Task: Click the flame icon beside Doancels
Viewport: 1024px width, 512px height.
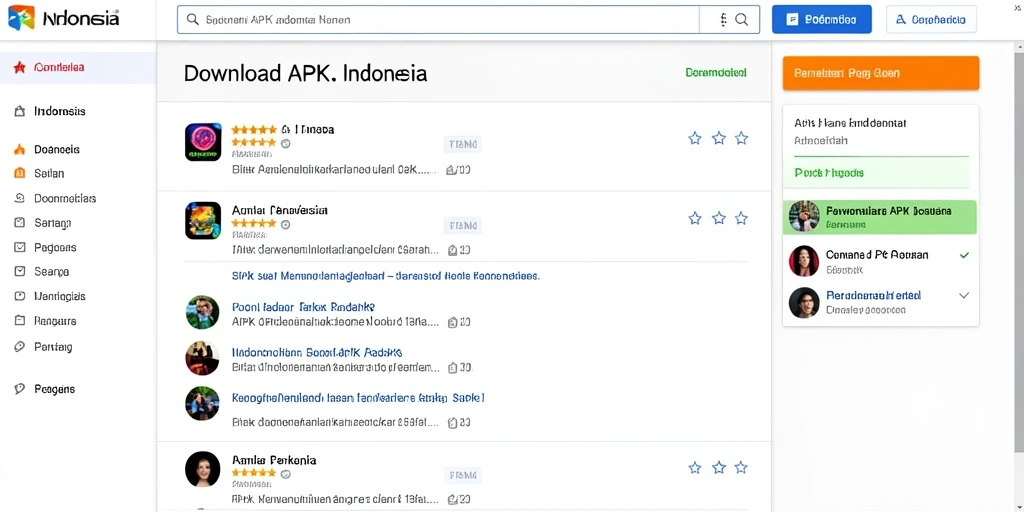Action: [20, 149]
